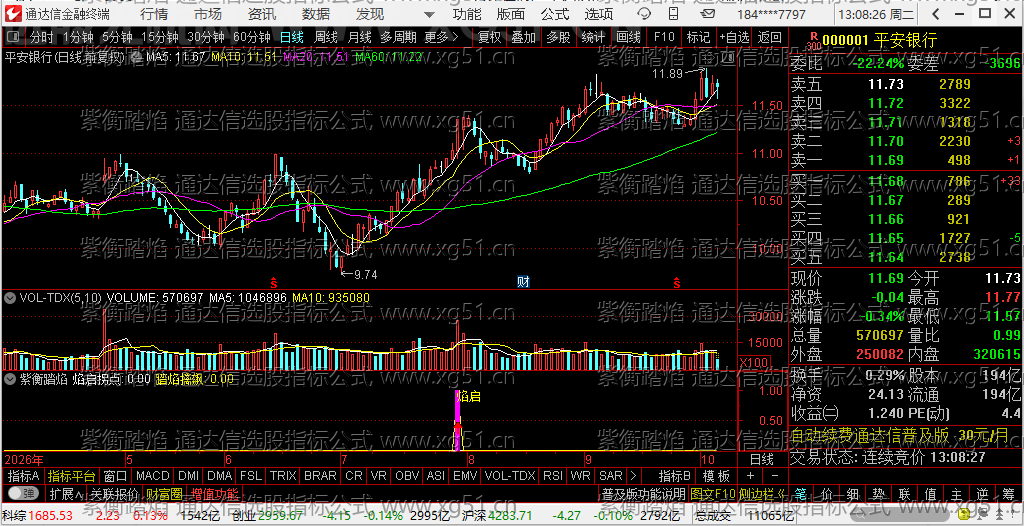The image size is (1024, 526).
Task: Open the 日线 period selector beside the timeline
Action: coord(761,457)
